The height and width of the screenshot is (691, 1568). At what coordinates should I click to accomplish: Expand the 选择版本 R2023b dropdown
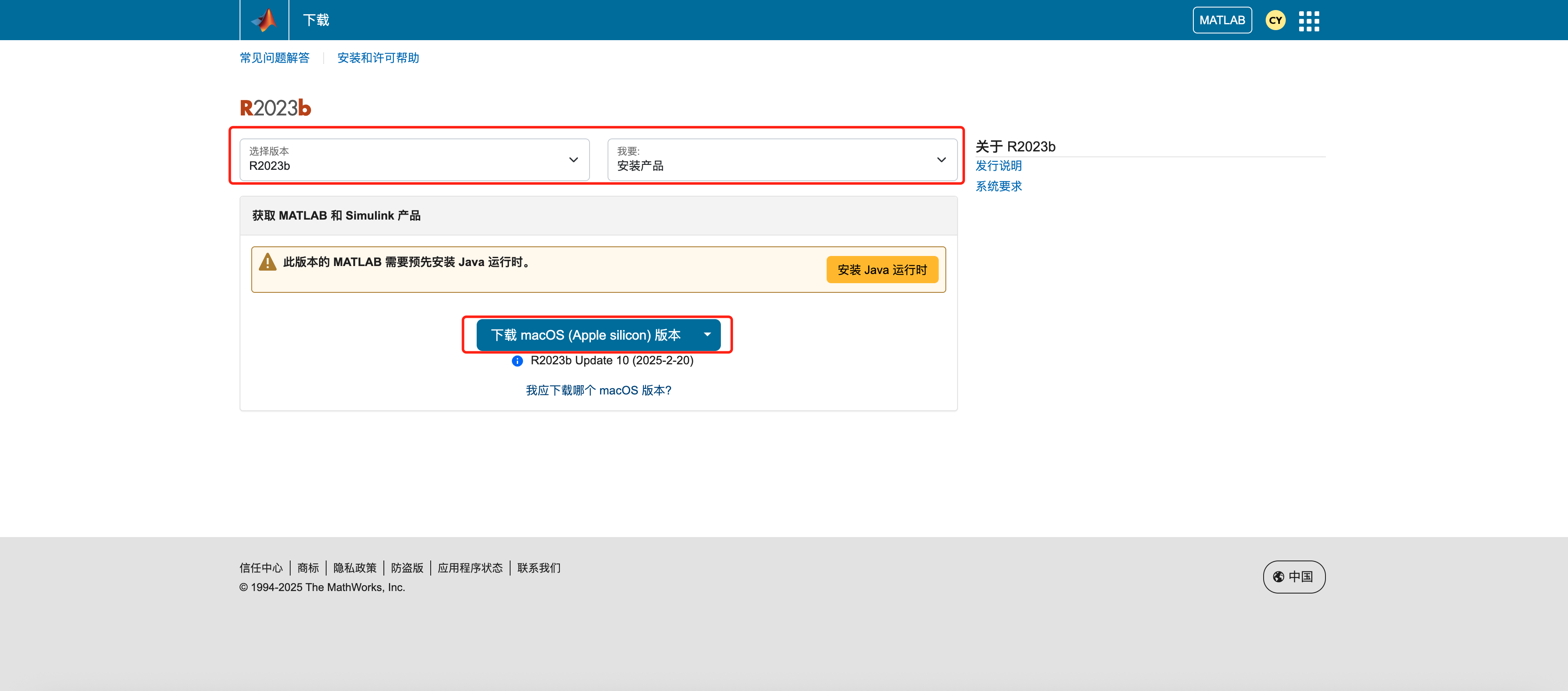(x=414, y=159)
